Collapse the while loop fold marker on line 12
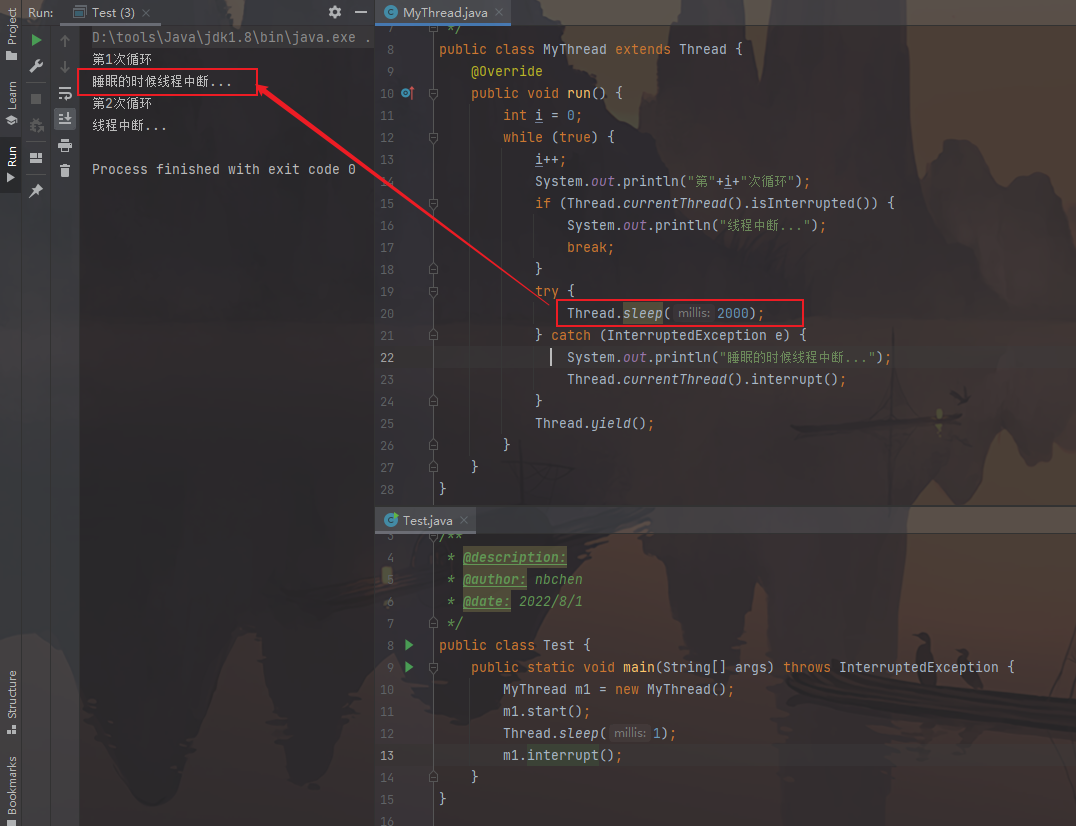This screenshot has height=826, width=1076. [x=433, y=137]
